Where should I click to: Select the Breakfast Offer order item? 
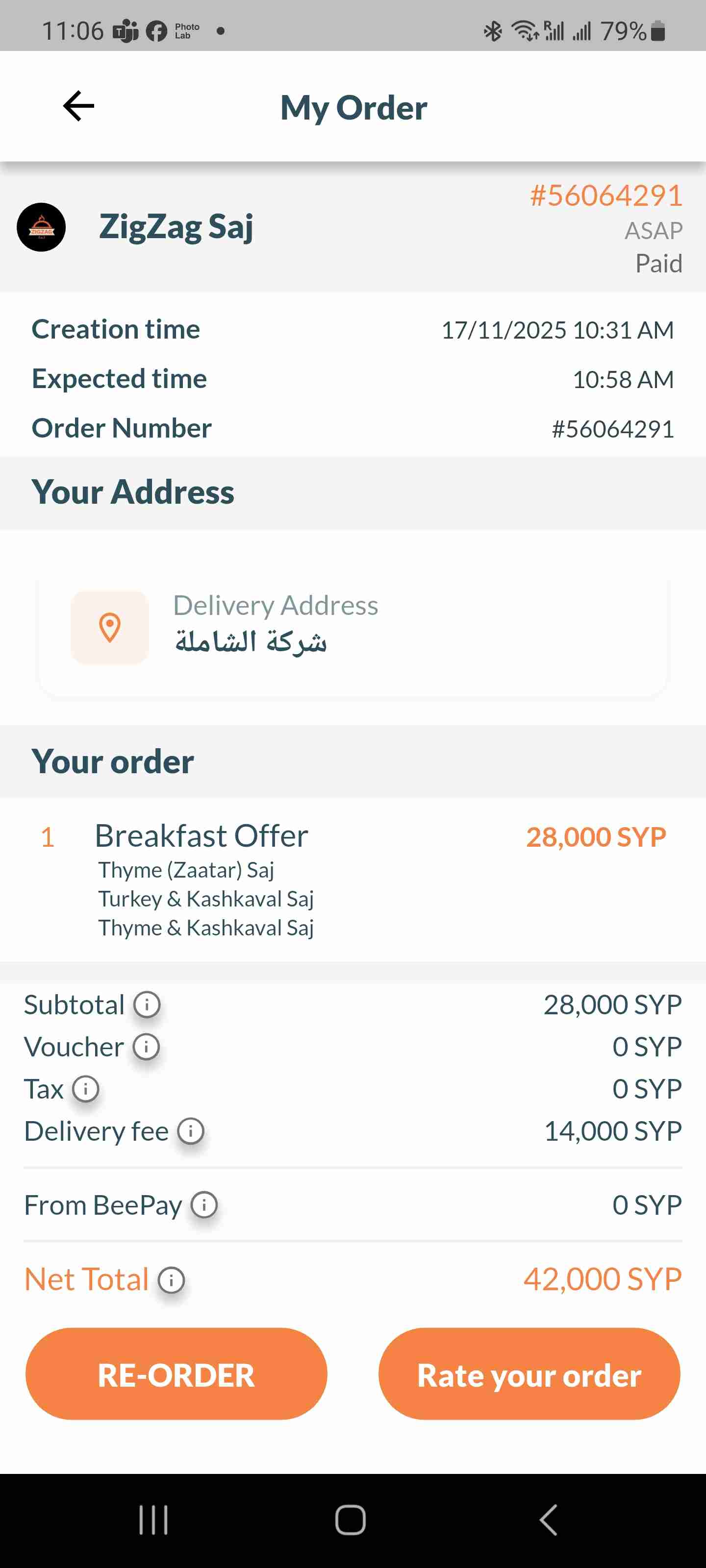[x=202, y=836]
